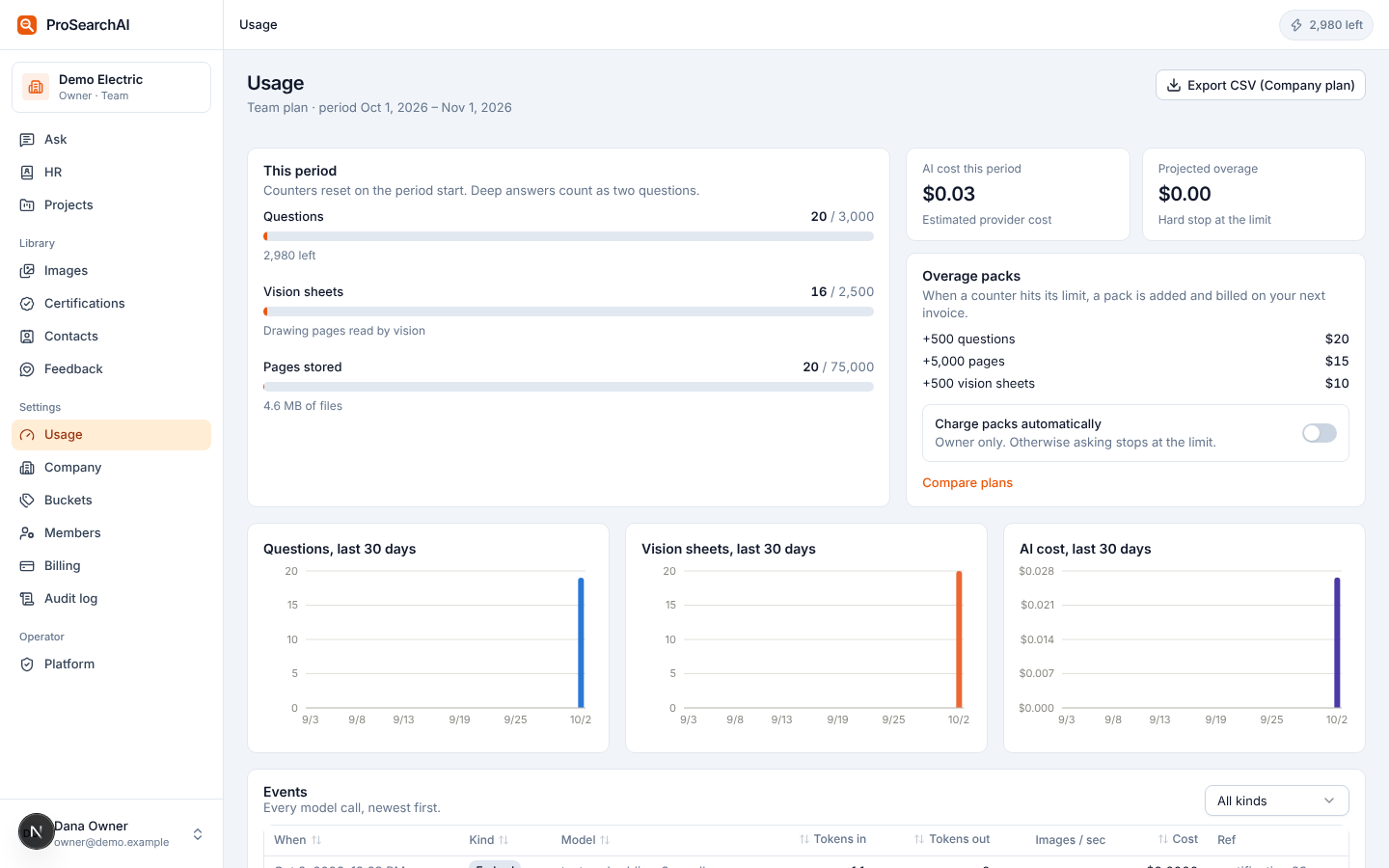Viewport: 1389px width, 868px height.
Task: Click the AI cost this period $0.03 value
Action: click(x=949, y=194)
